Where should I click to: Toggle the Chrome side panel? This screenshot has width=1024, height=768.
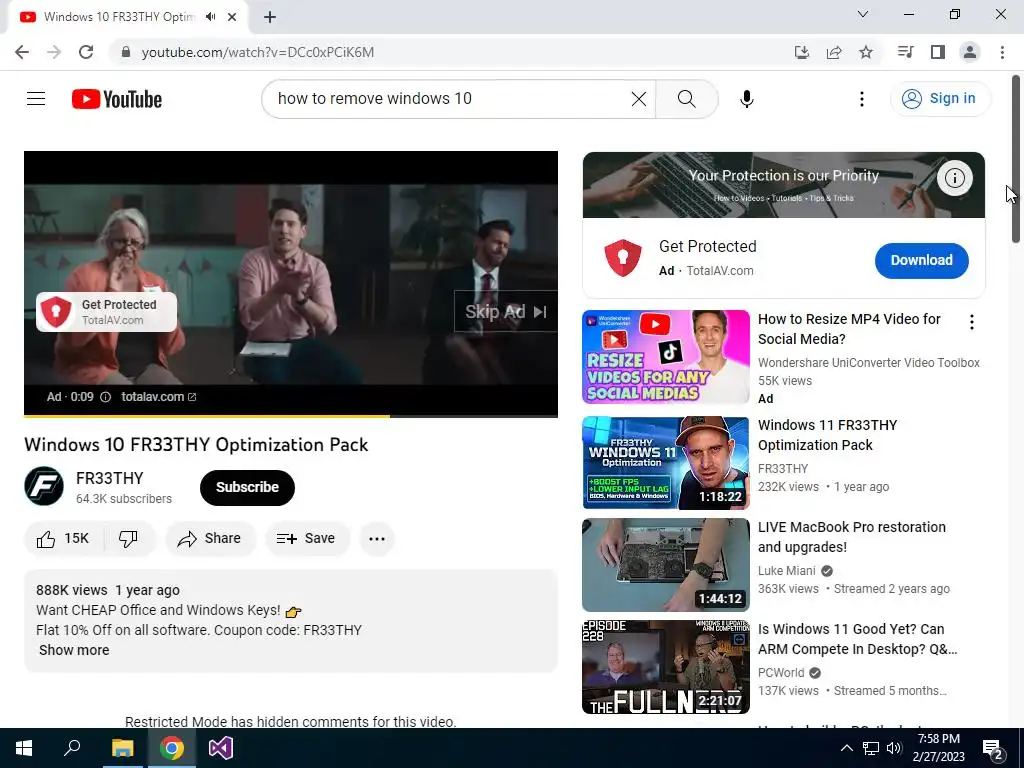938,52
